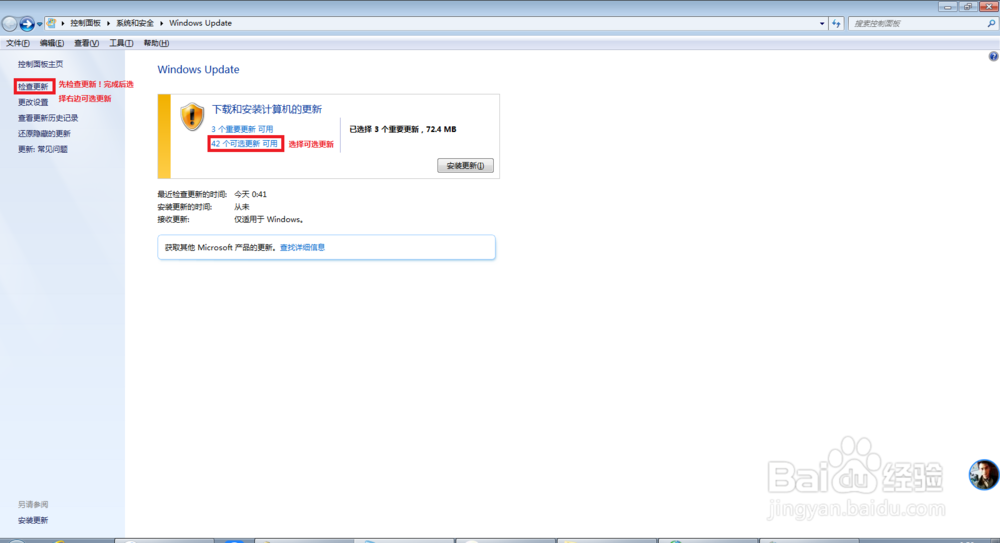Screen dimensions: 1000x543
Task: Select 系统和安全 breadcrumb in address bar
Action: 135,23
